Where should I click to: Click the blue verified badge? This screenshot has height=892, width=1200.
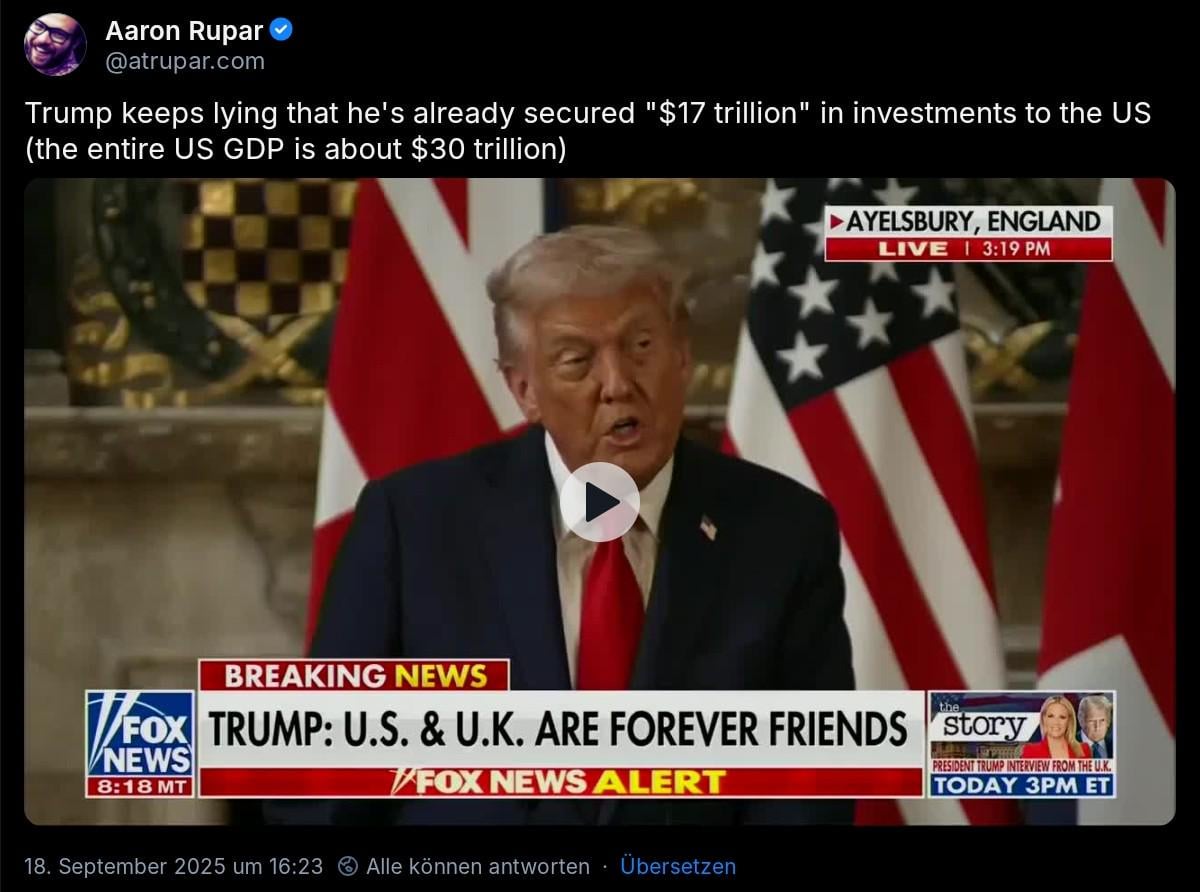[282, 31]
